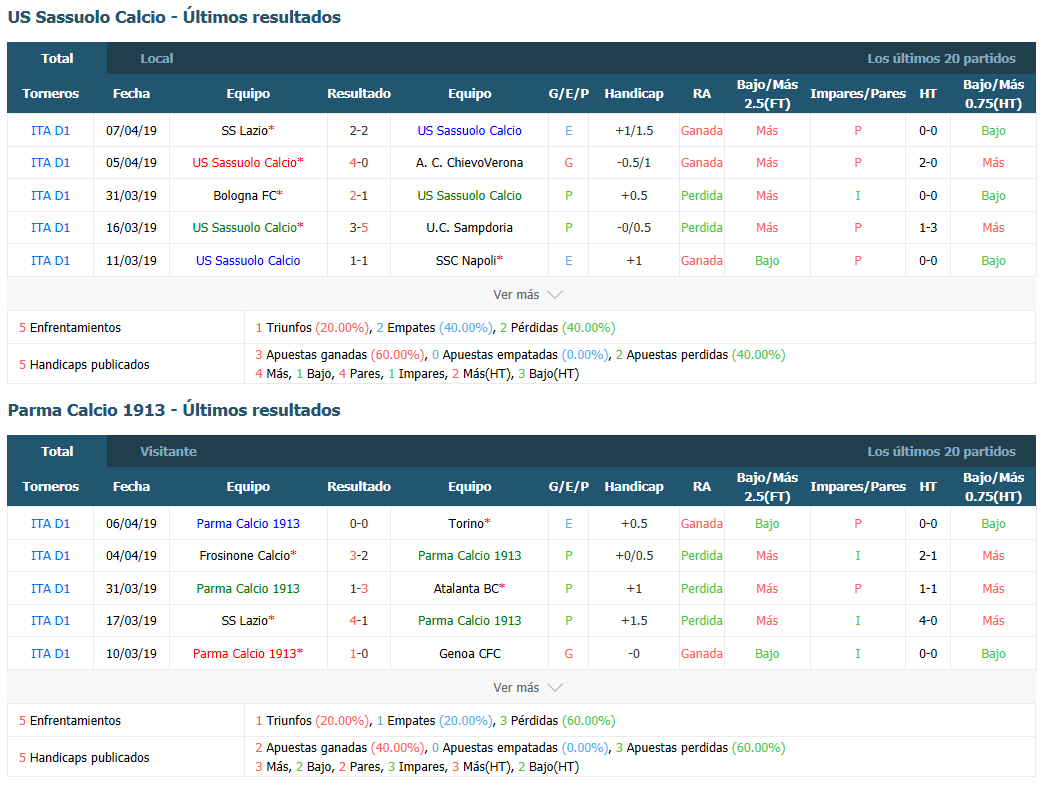
Task: Open ITA D1 link for 17/03/19 match
Action: (50, 621)
